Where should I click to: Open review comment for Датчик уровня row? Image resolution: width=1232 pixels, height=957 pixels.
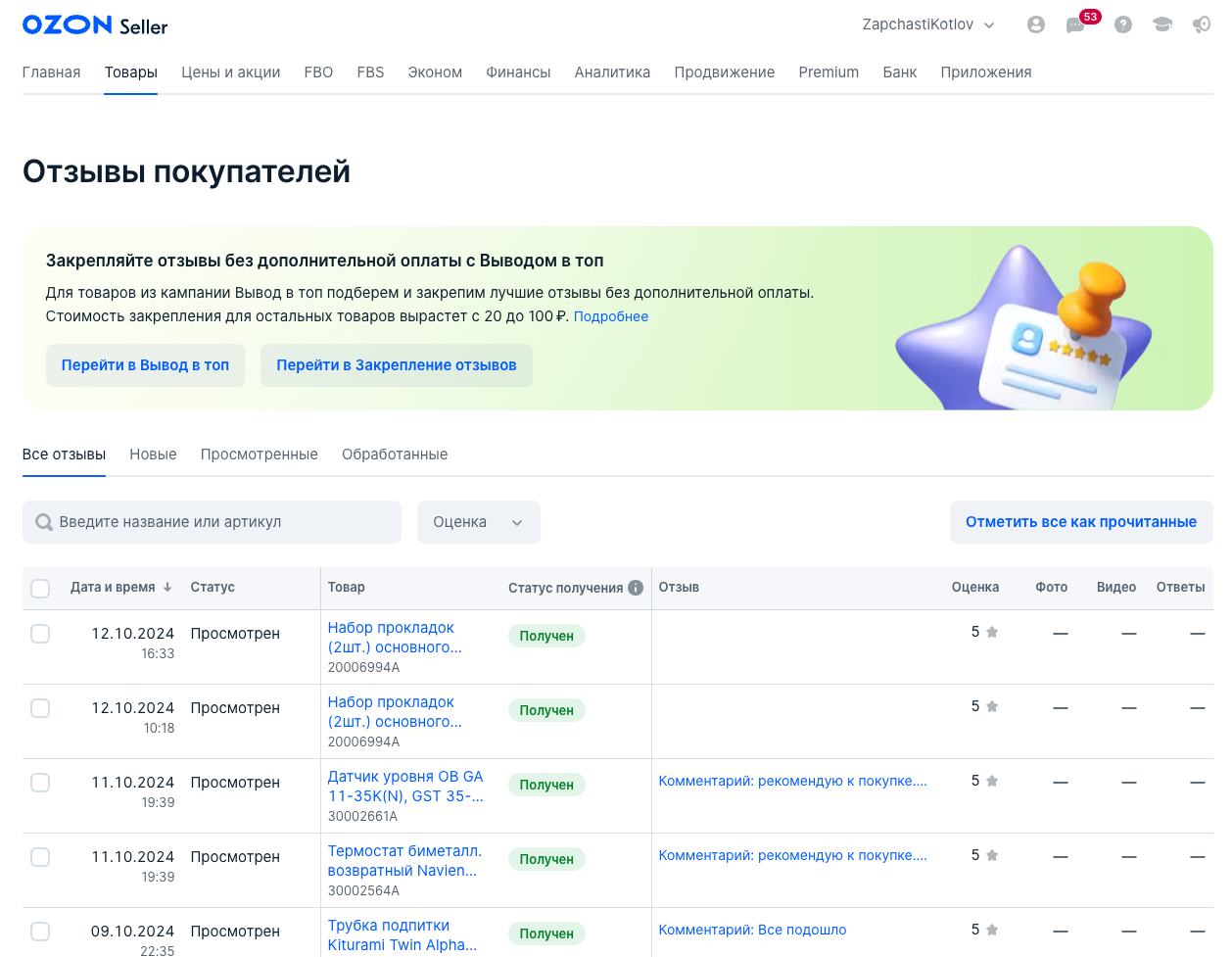pyautogui.click(x=792, y=781)
